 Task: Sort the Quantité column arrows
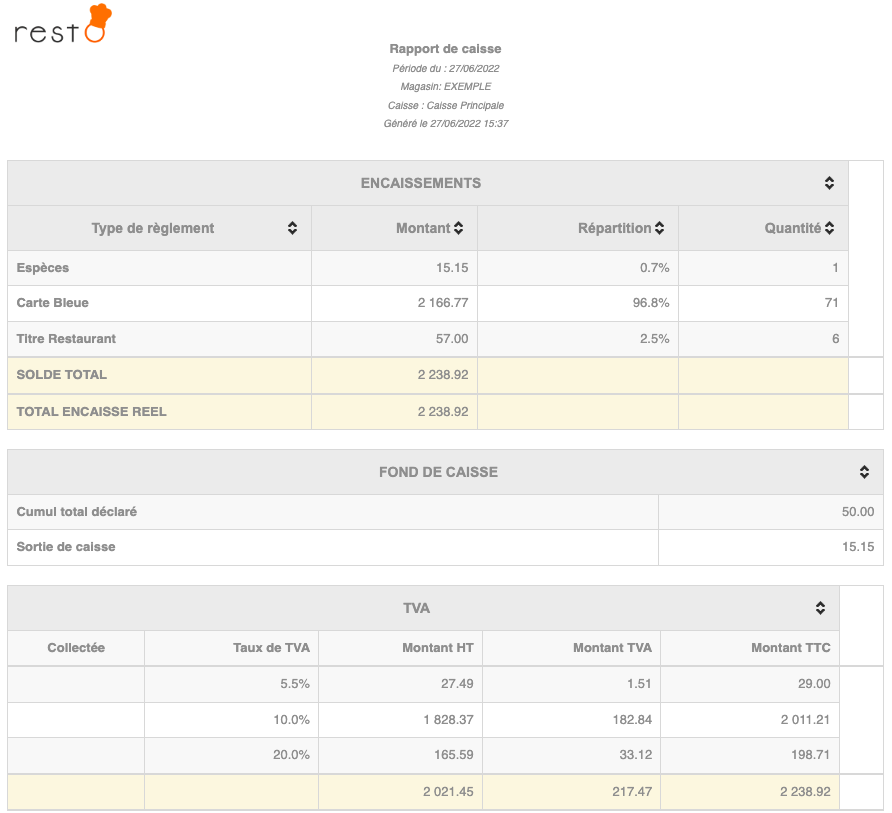(x=829, y=228)
